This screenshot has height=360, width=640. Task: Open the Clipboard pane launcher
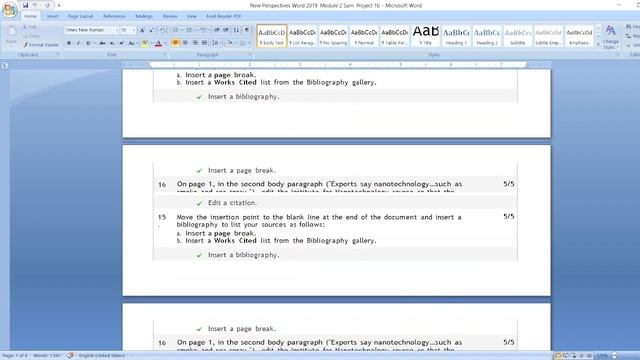click(x=58, y=55)
